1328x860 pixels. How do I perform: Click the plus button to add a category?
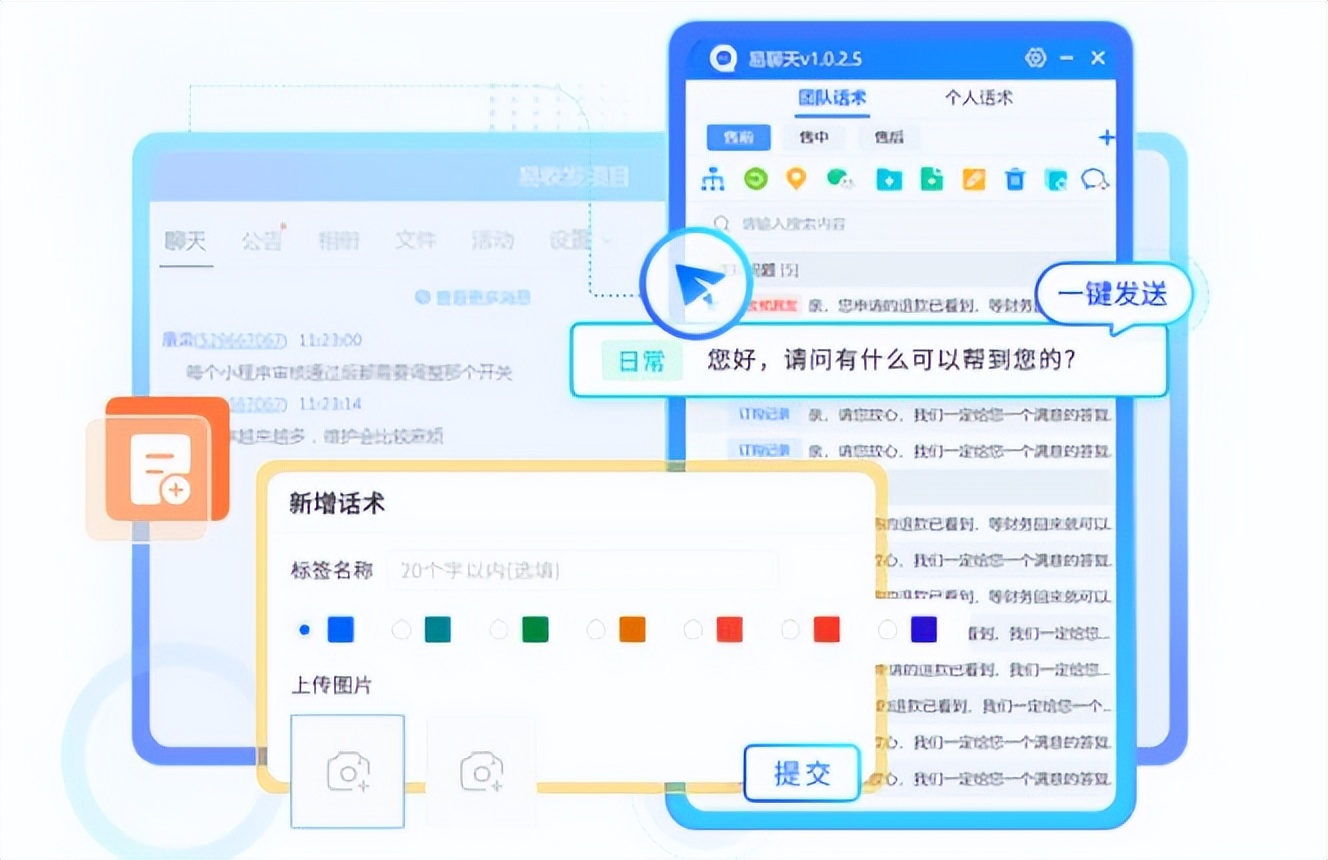[1107, 137]
